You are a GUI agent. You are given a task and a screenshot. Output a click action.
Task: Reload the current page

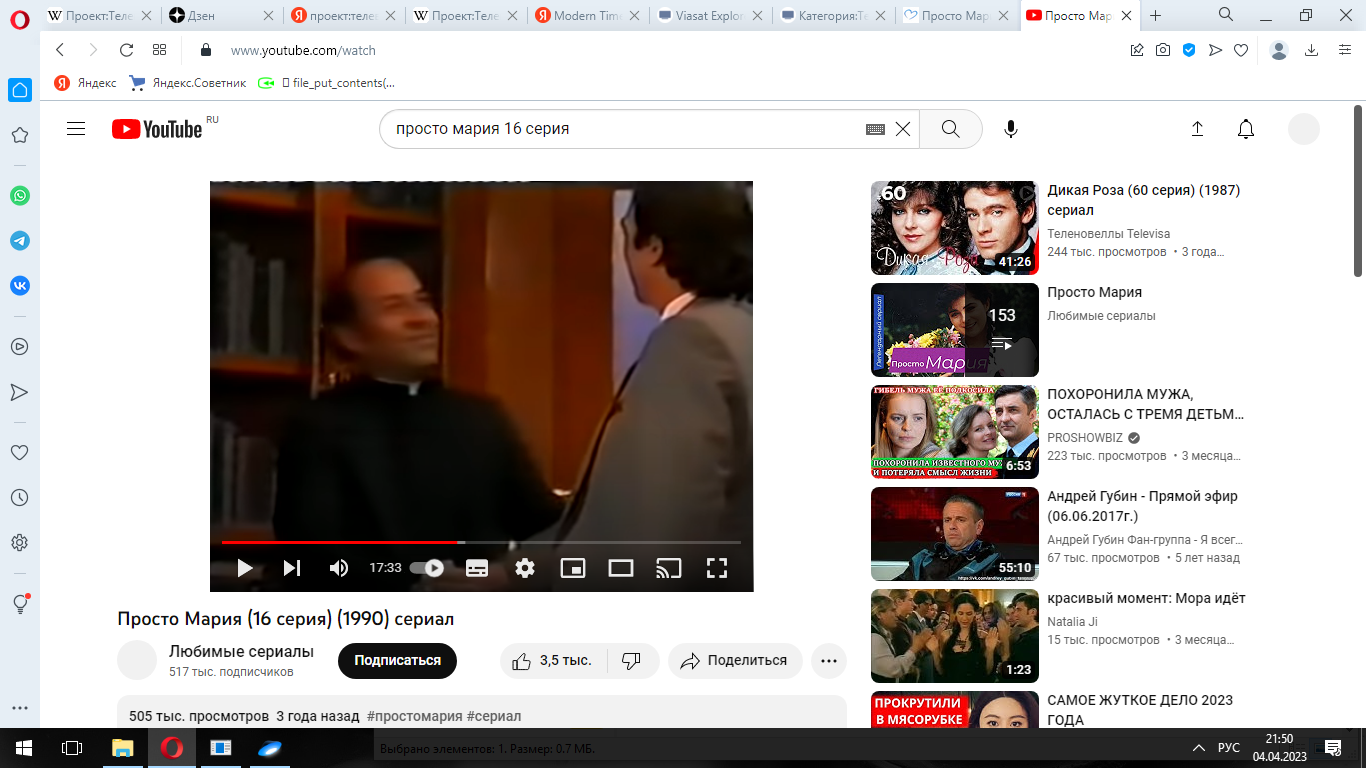click(126, 50)
